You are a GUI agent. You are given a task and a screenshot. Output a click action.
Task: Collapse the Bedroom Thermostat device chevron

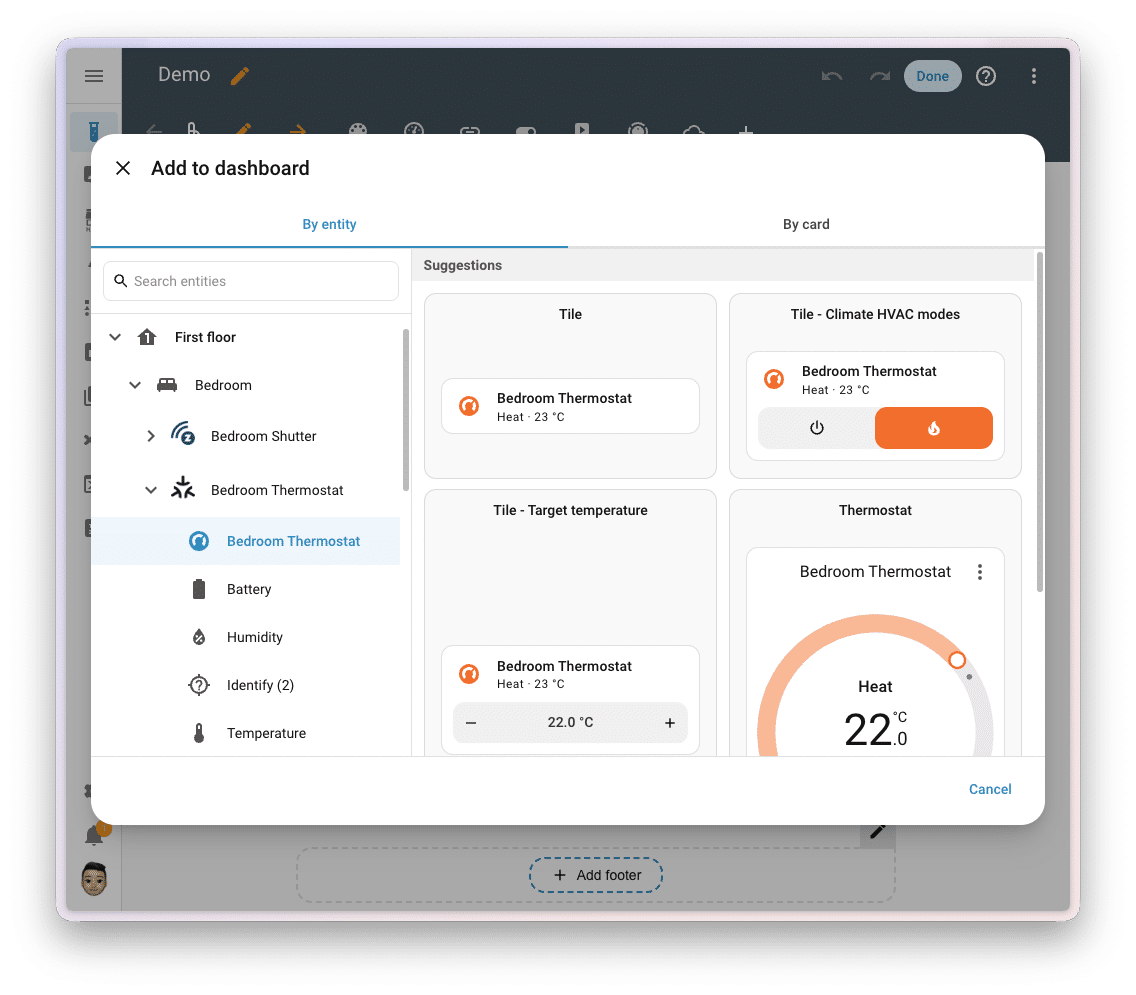[151, 490]
